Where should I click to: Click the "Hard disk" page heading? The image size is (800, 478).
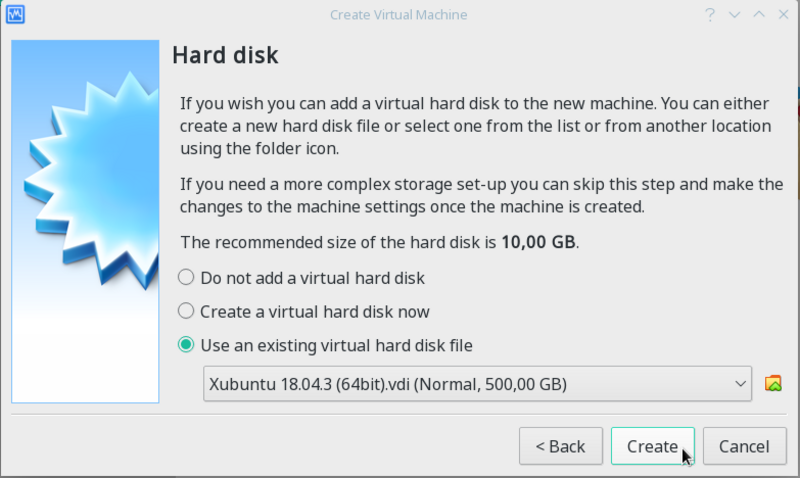pyautogui.click(x=225, y=56)
